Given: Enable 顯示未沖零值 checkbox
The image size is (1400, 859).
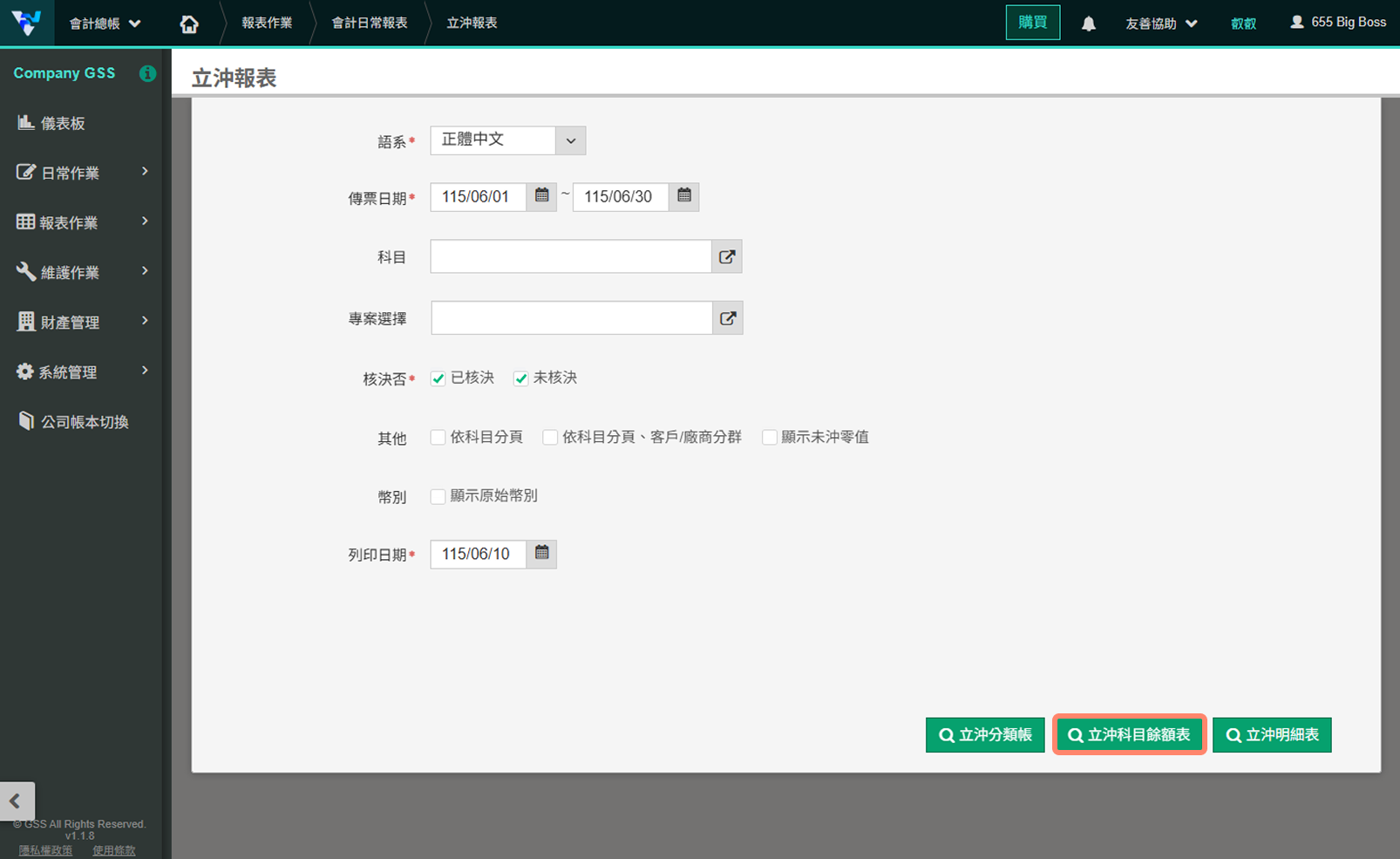Looking at the screenshot, I should (770, 437).
